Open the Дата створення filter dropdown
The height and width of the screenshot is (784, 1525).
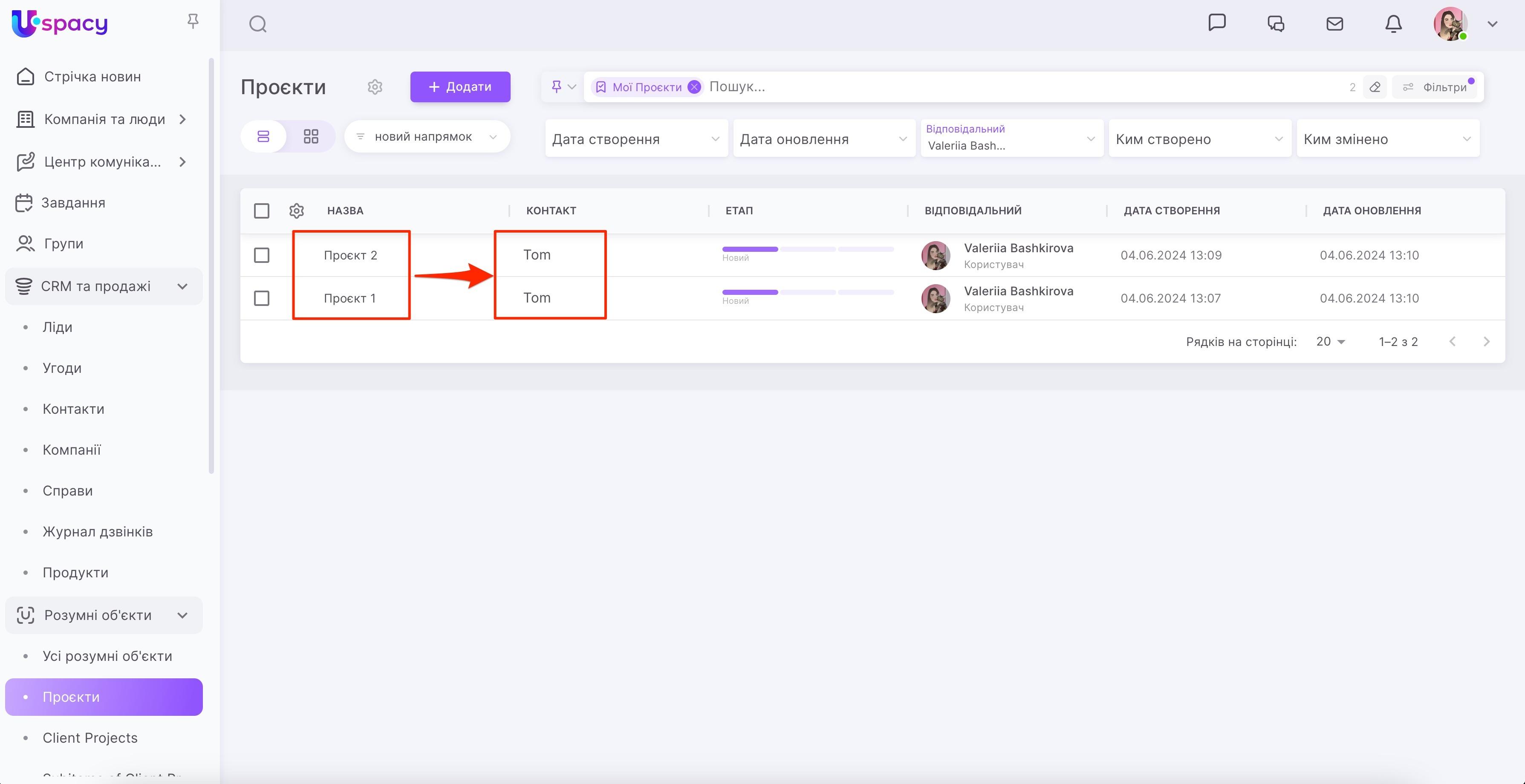(636, 139)
